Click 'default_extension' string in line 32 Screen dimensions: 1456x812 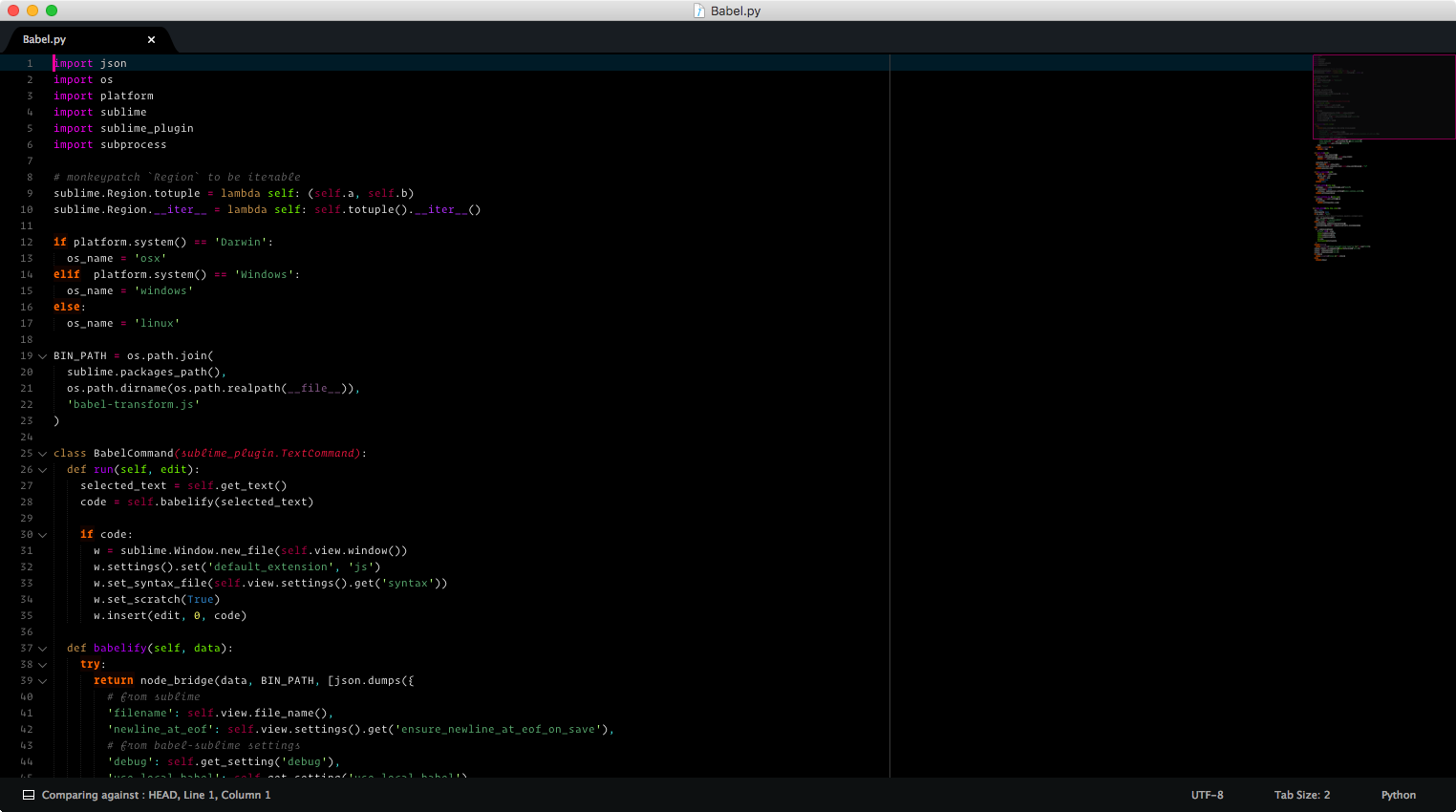tap(270, 567)
